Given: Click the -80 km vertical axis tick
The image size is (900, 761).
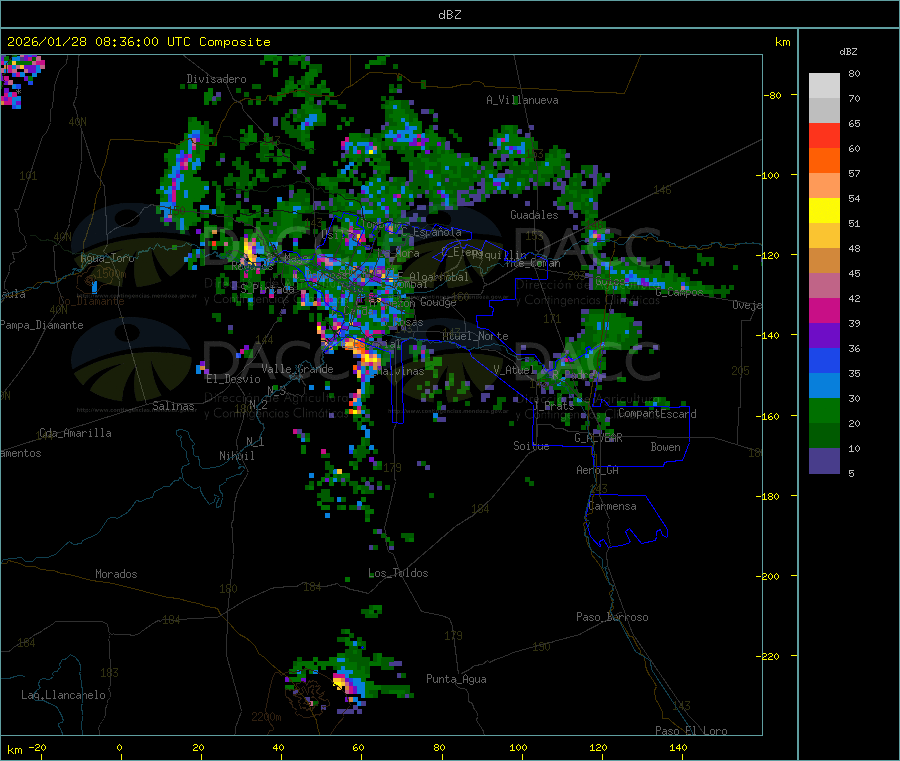Looking at the screenshot, I should (x=773, y=95).
